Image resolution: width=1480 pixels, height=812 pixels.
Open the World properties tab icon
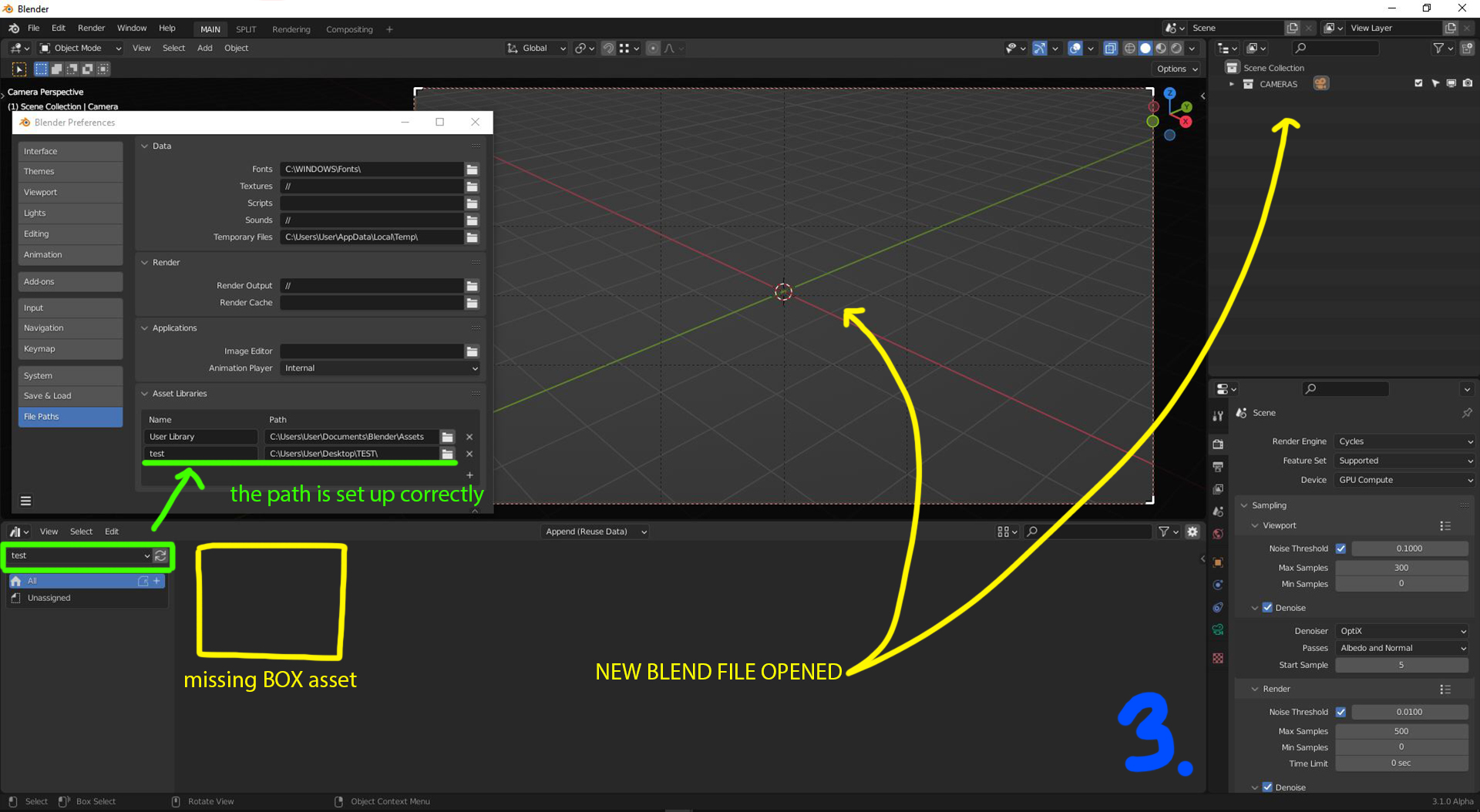1218,534
